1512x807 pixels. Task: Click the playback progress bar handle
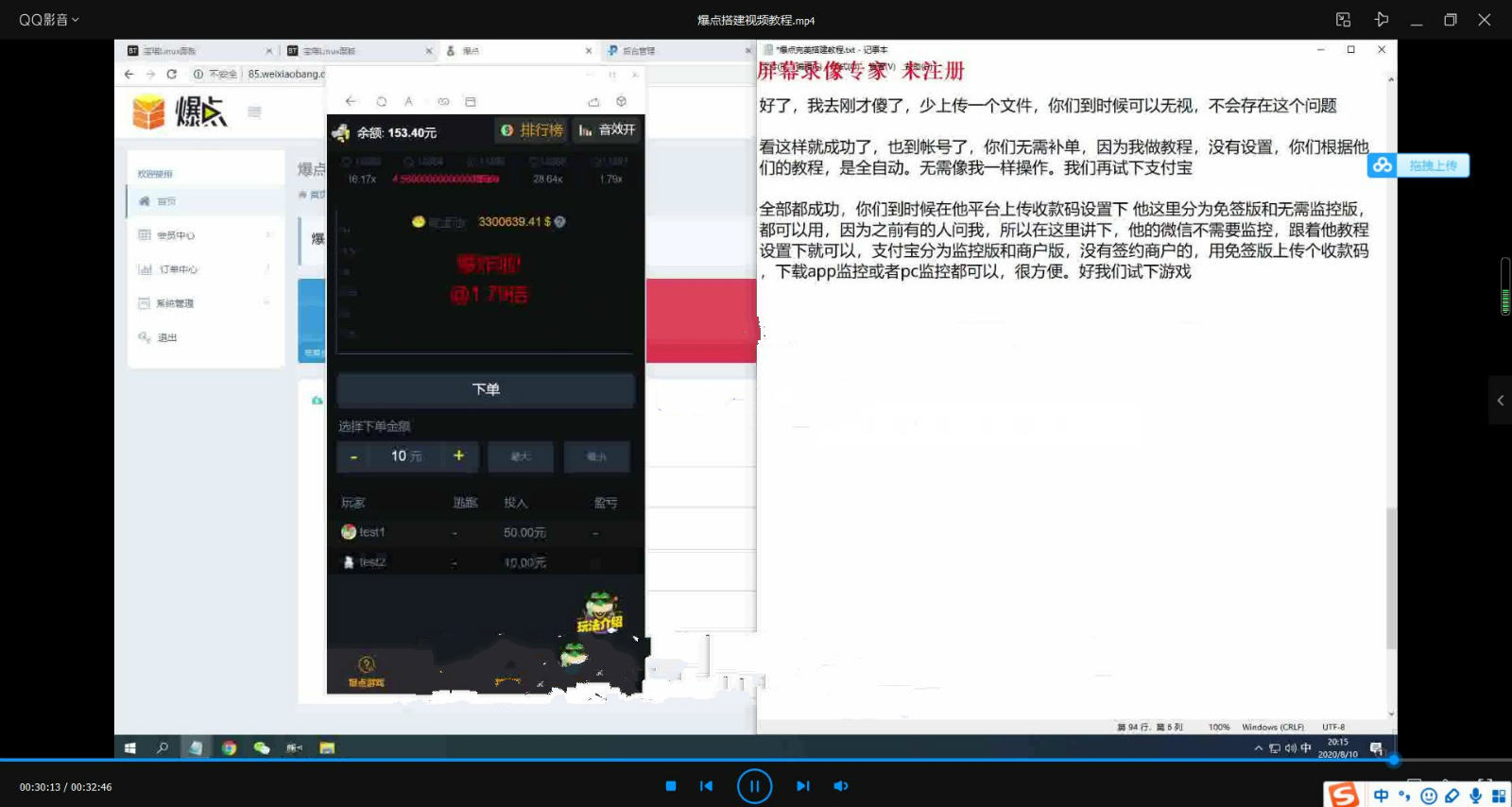(1394, 760)
